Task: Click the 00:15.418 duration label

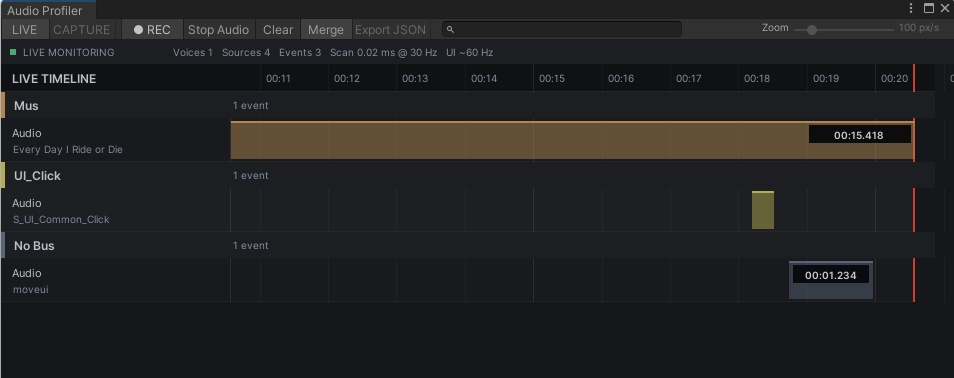Action: [x=859, y=135]
